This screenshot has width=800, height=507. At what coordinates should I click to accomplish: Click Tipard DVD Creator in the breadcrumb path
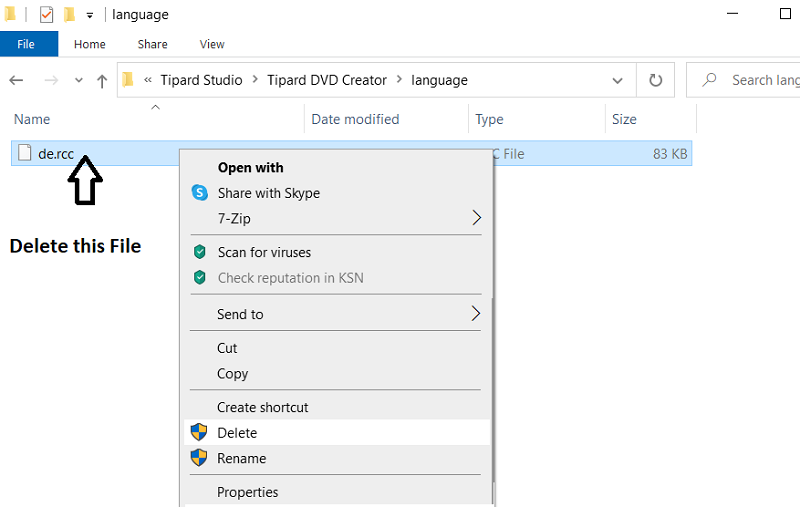pyautogui.click(x=326, y=80)
